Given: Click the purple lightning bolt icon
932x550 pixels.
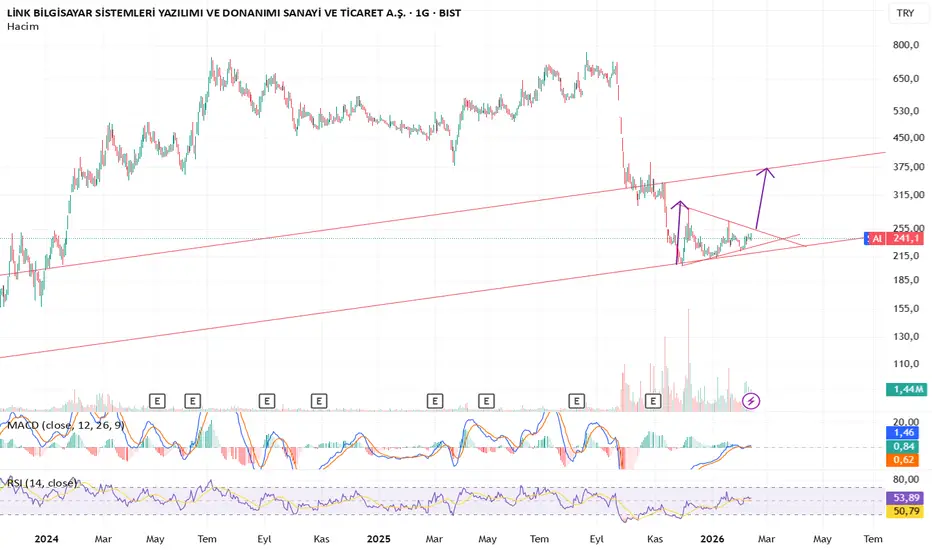Looking at the screenshot, I should pos(751,401).
